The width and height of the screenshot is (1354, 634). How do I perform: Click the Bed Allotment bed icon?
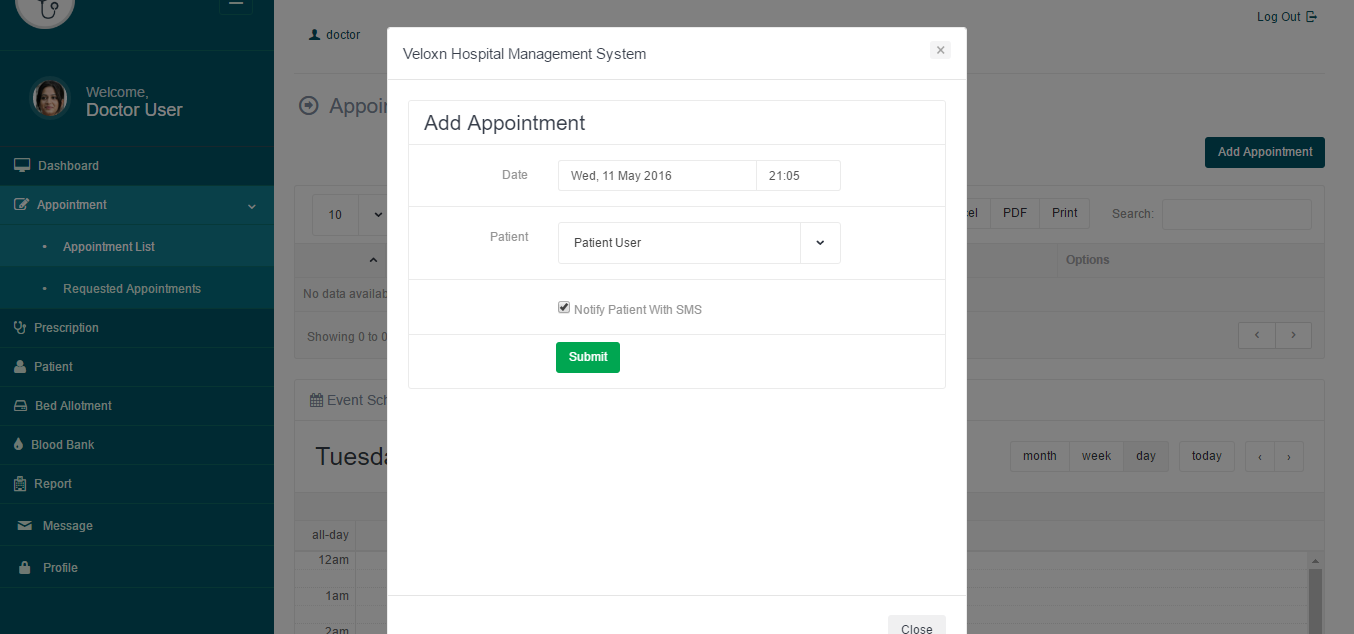pyautogui.click(x=21, y=406)
